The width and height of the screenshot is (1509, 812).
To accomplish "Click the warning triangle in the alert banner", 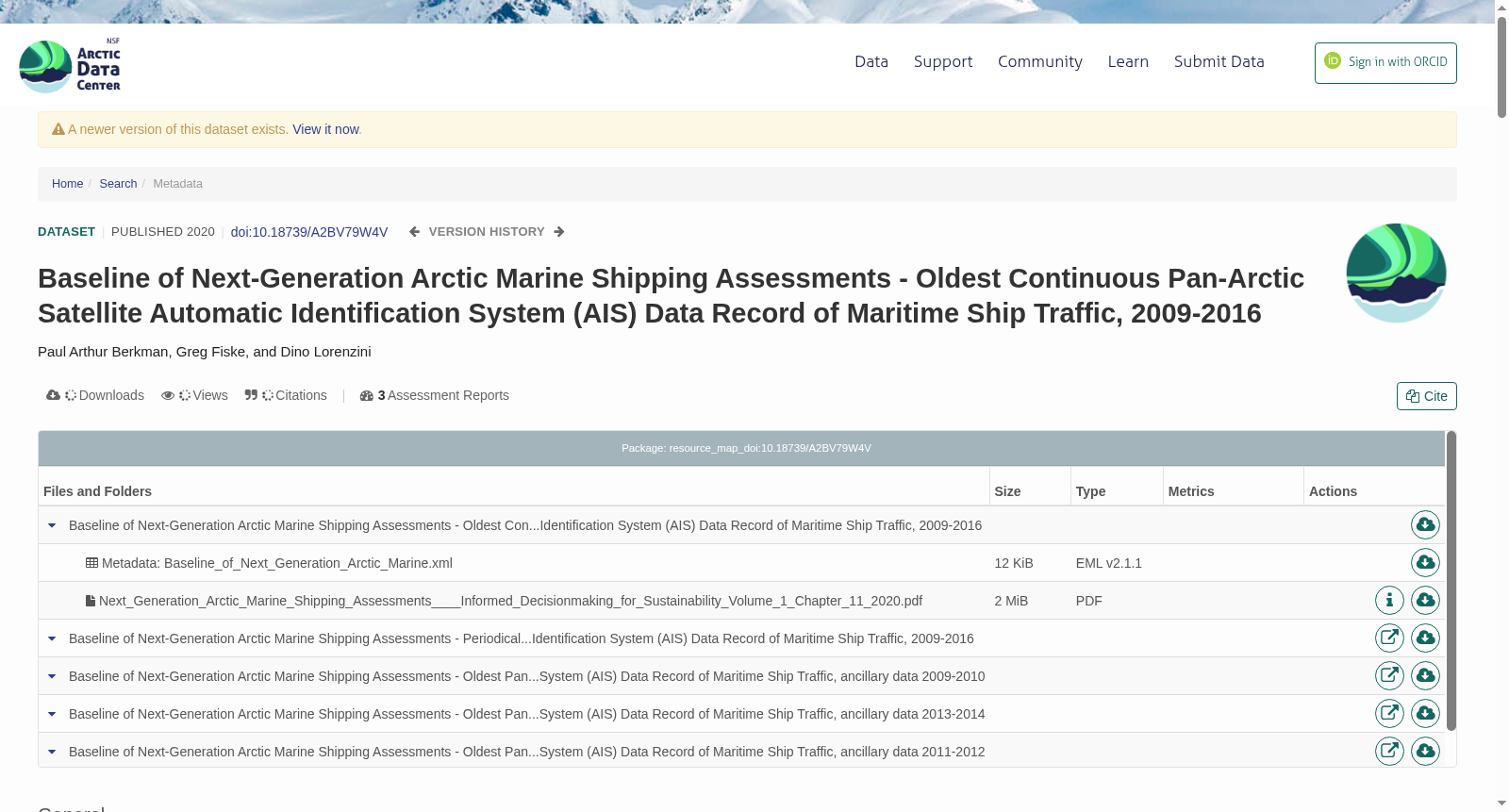I will pyautogui.click(x=58, y=129).
